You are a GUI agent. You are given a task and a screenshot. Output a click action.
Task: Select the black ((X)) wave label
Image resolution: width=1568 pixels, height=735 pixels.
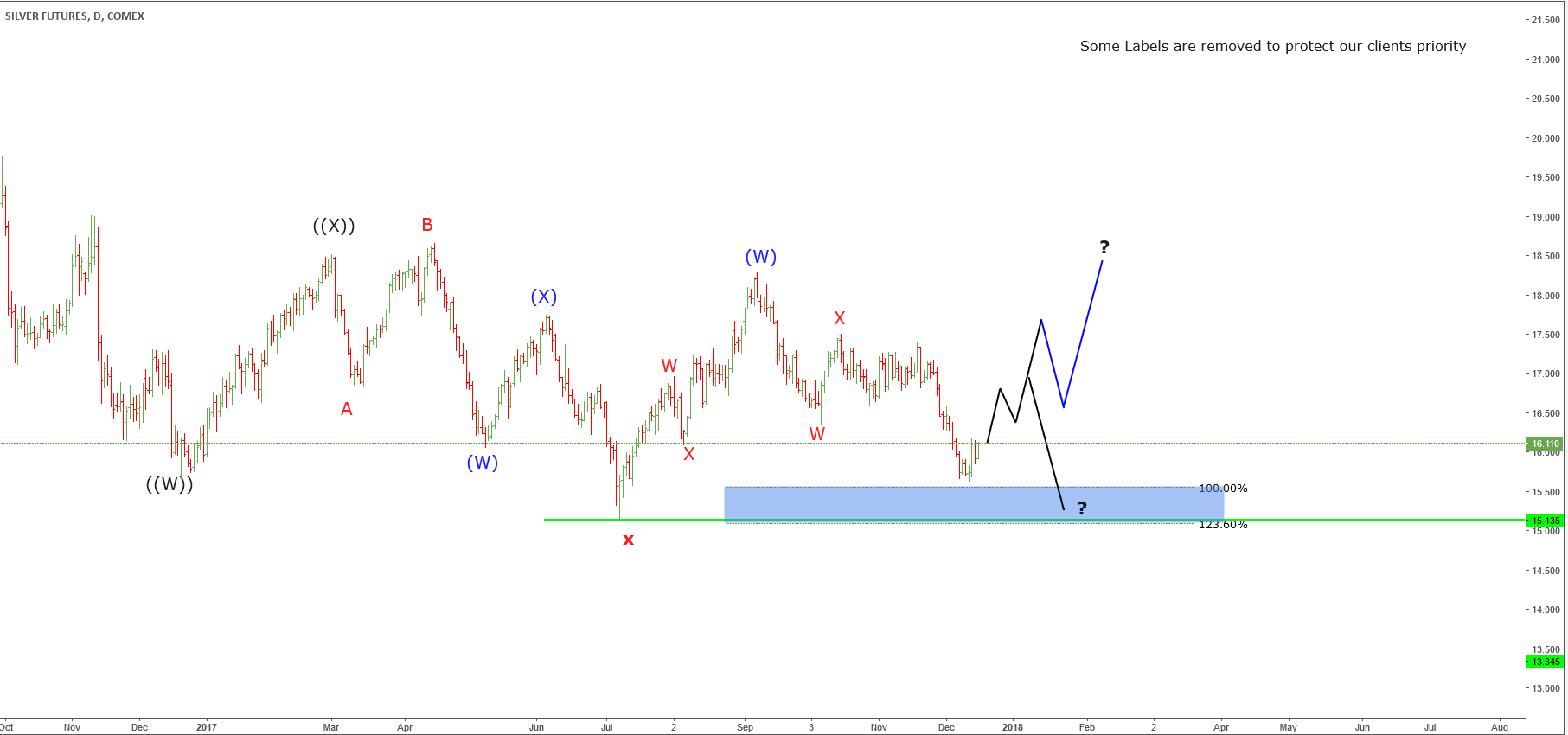point(334,227)
